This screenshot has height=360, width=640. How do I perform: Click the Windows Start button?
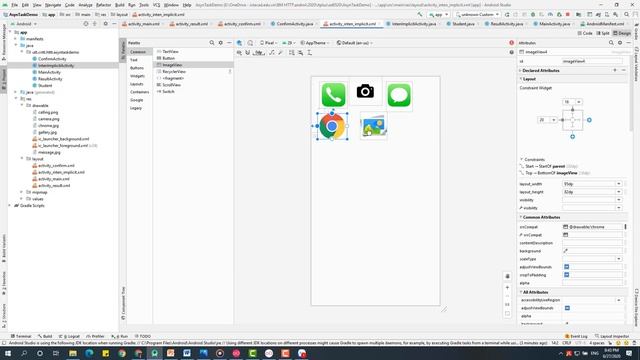8,353
